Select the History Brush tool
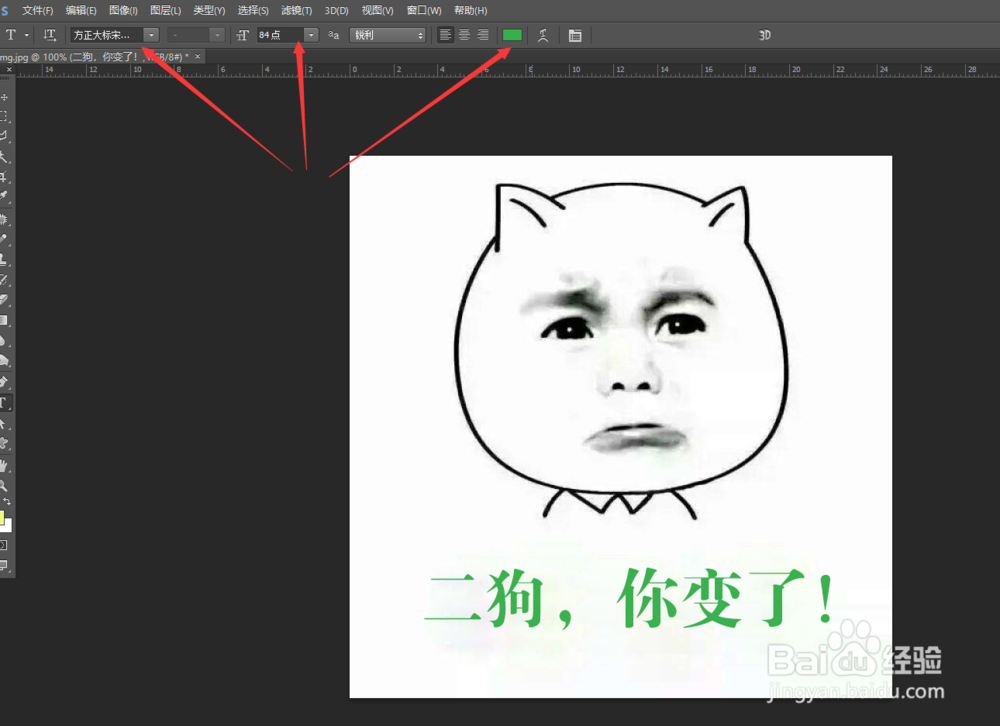The image size is (1000, 726). 4,279
